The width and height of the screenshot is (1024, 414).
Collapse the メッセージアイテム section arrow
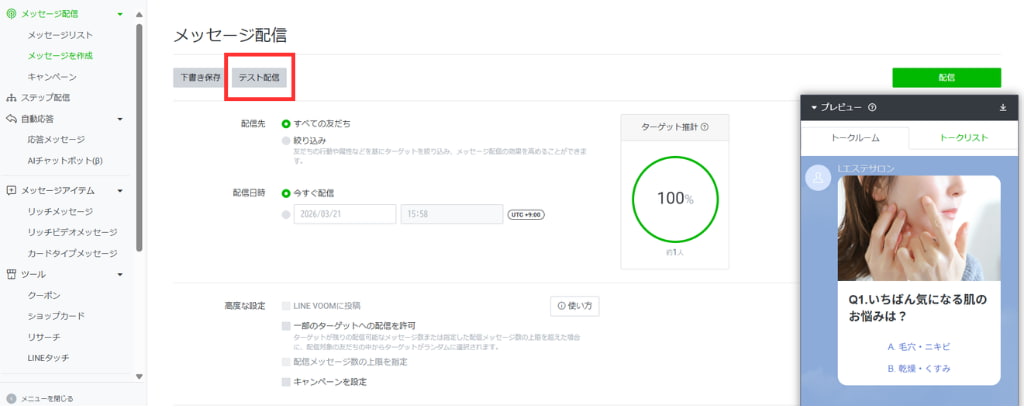click(x=120, y=191)
